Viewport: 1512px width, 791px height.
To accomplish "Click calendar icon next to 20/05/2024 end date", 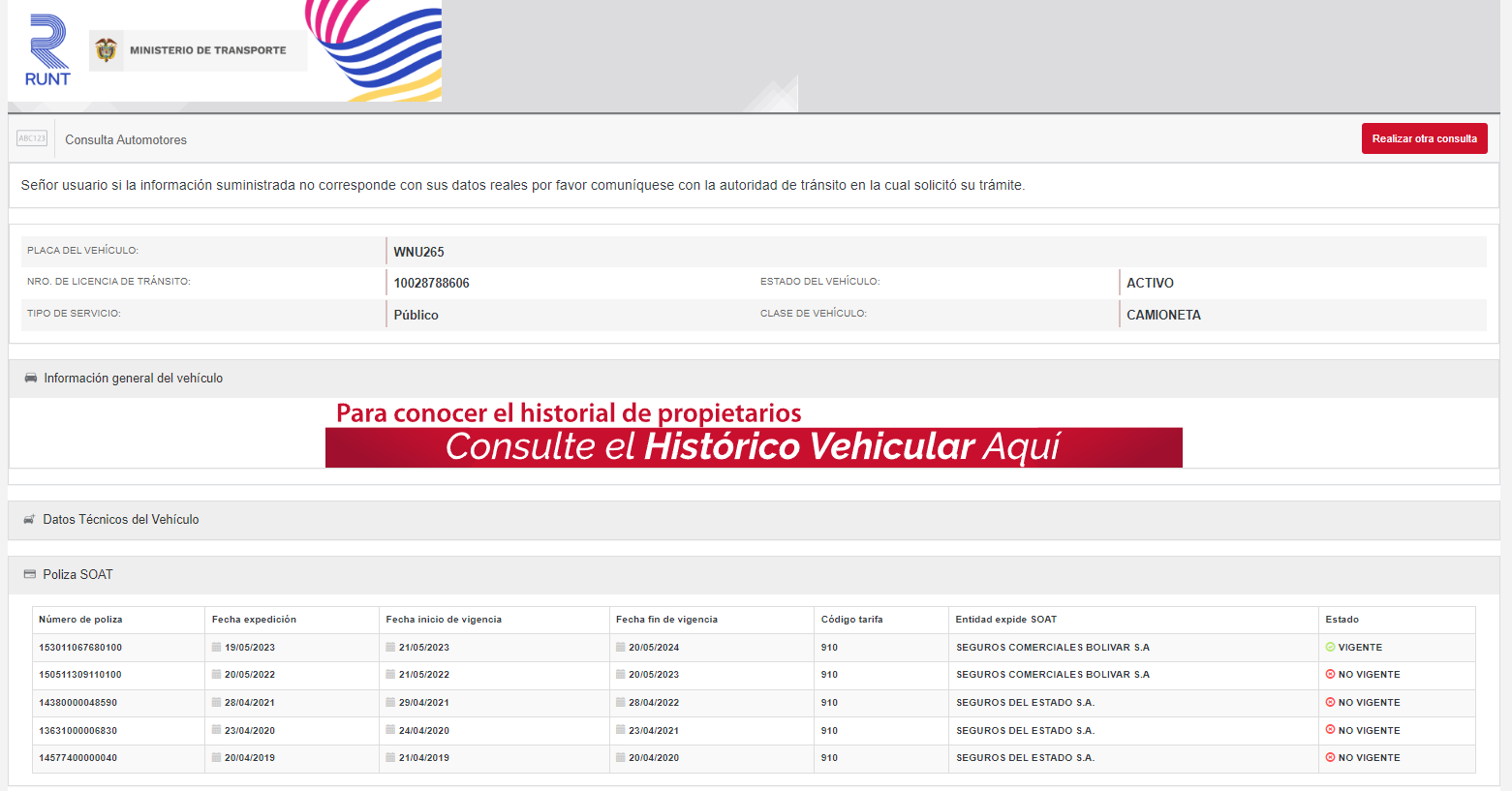I will click(x=621, y=648).
